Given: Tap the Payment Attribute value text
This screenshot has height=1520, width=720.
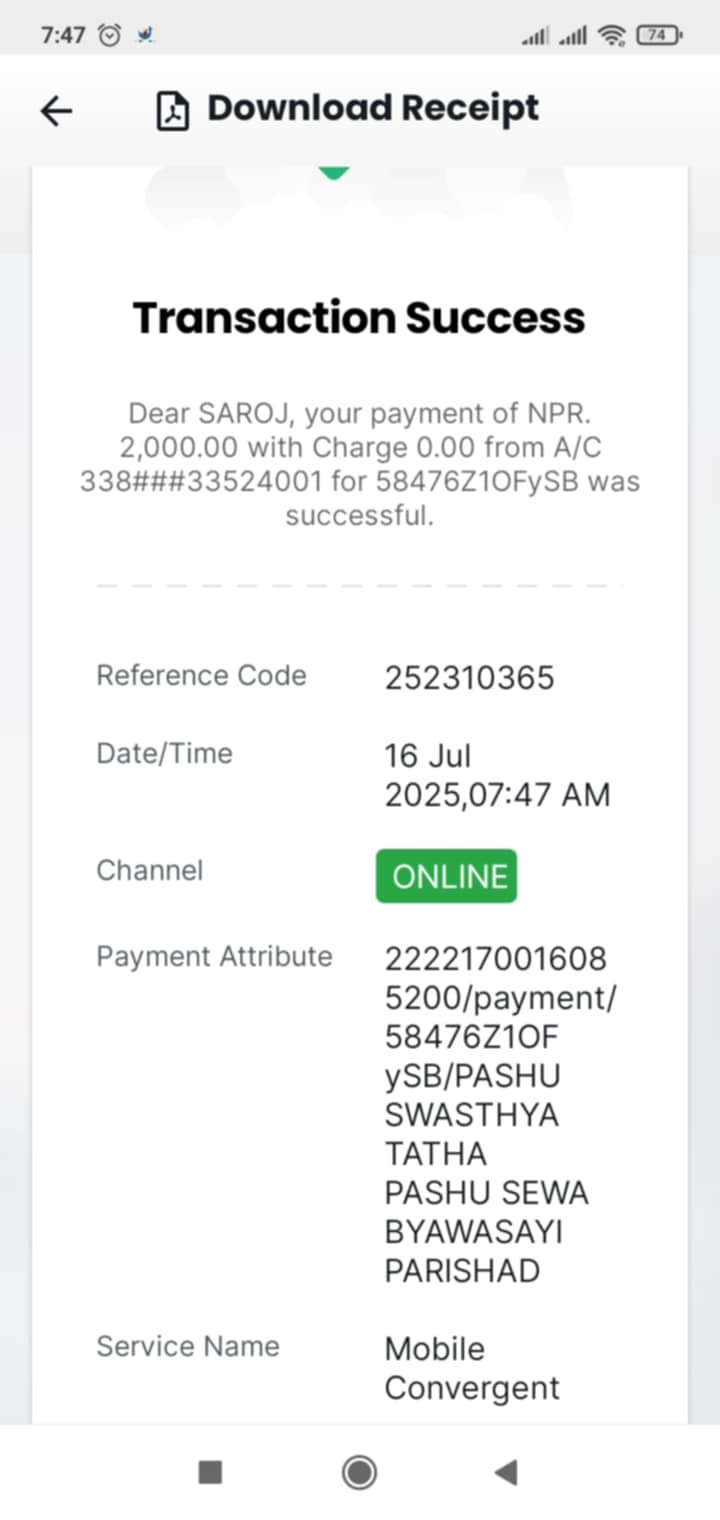Looking at the screenshot, I should coord(500,1114).
